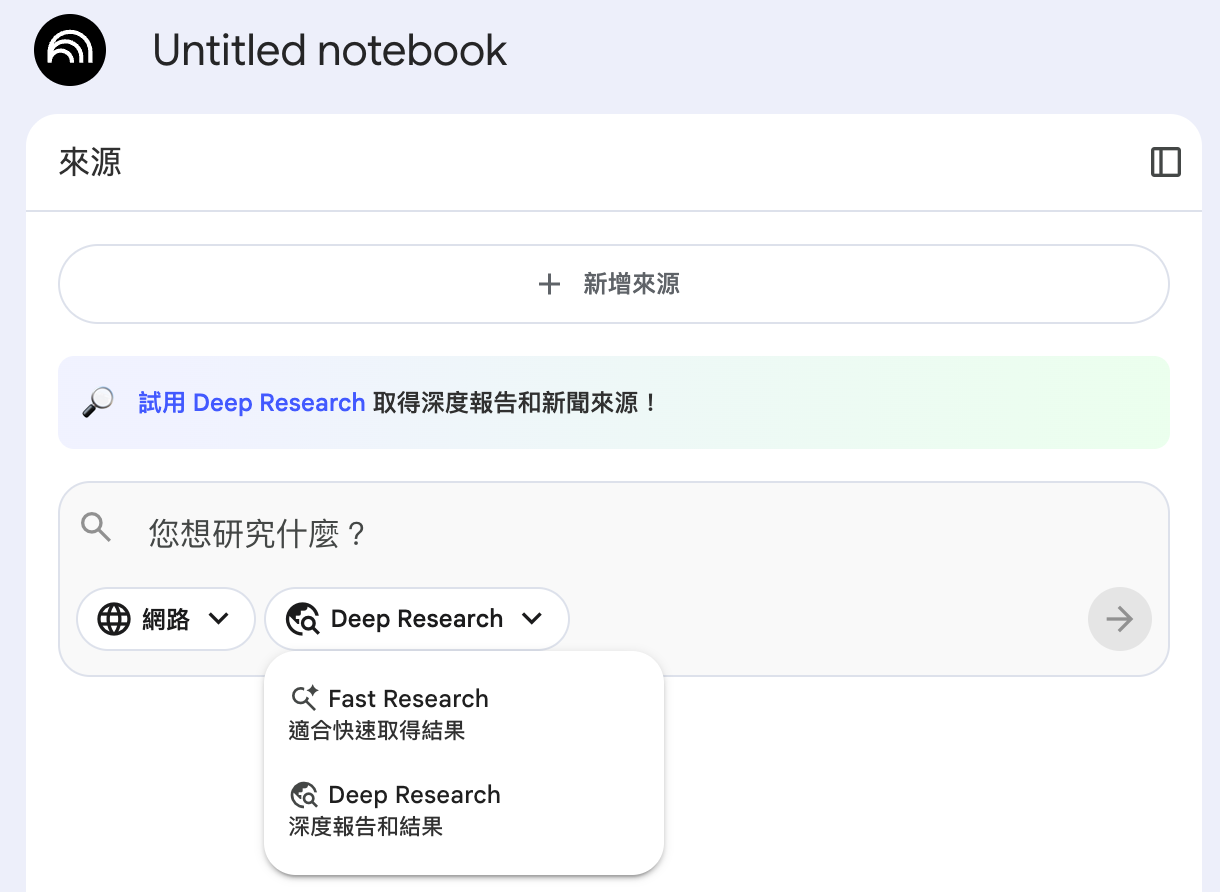The width and height of the screenshot is (1220, 892).
Task: Click the NotebookLM logo icon
Action: coord(69,49)
